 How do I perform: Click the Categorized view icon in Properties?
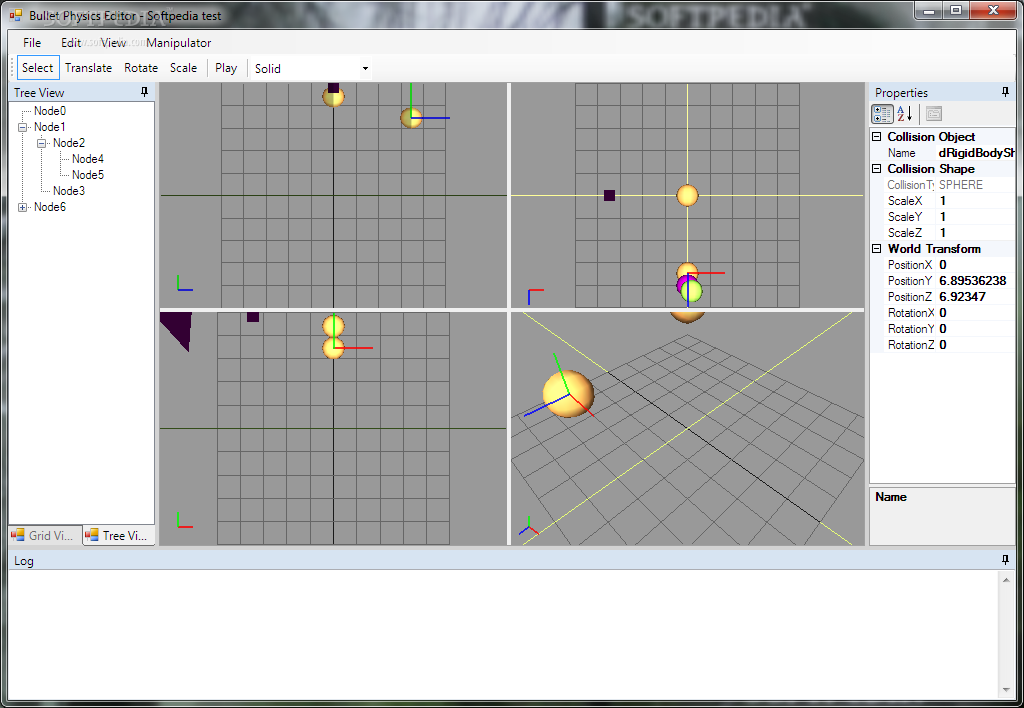882,114
